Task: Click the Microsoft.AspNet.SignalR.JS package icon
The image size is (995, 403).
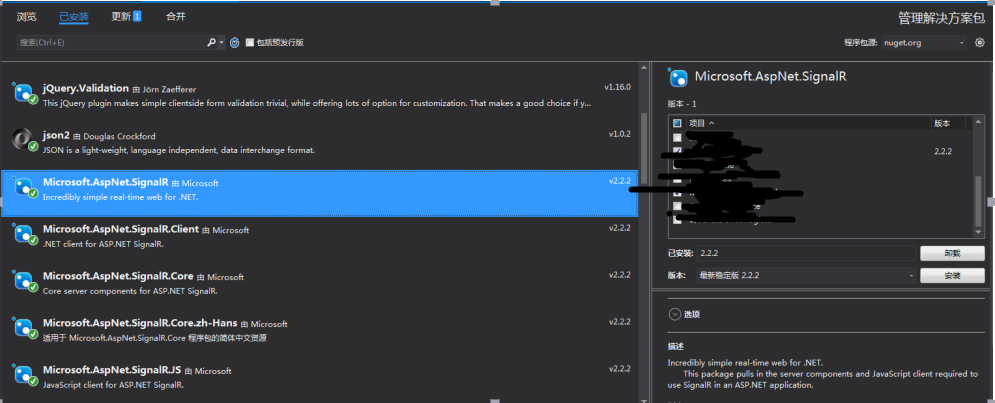Action: (x=24, y=374)
